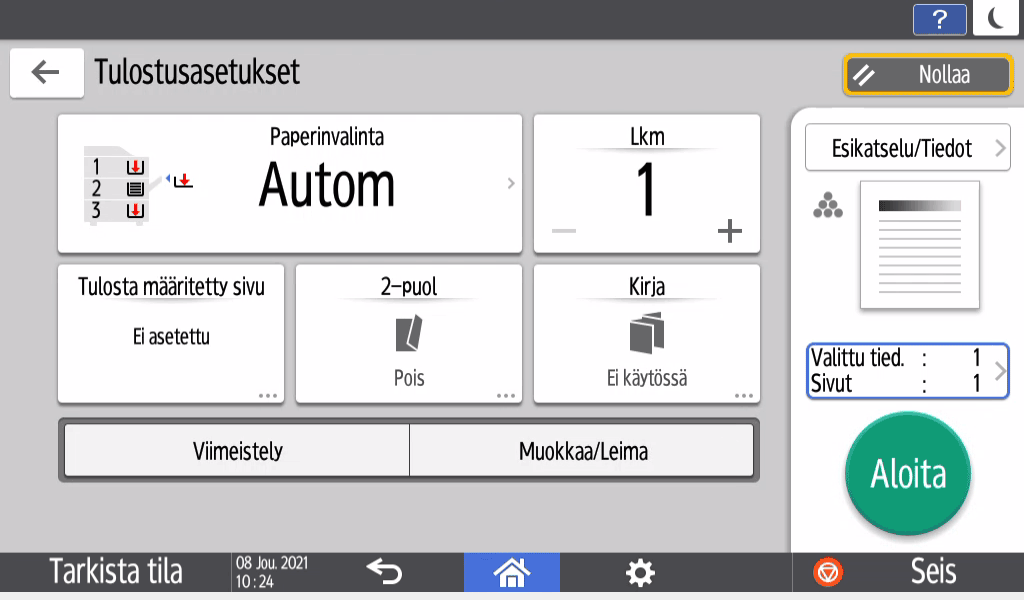Switch to Muokkaa/Leima tab

coord(581,450)
